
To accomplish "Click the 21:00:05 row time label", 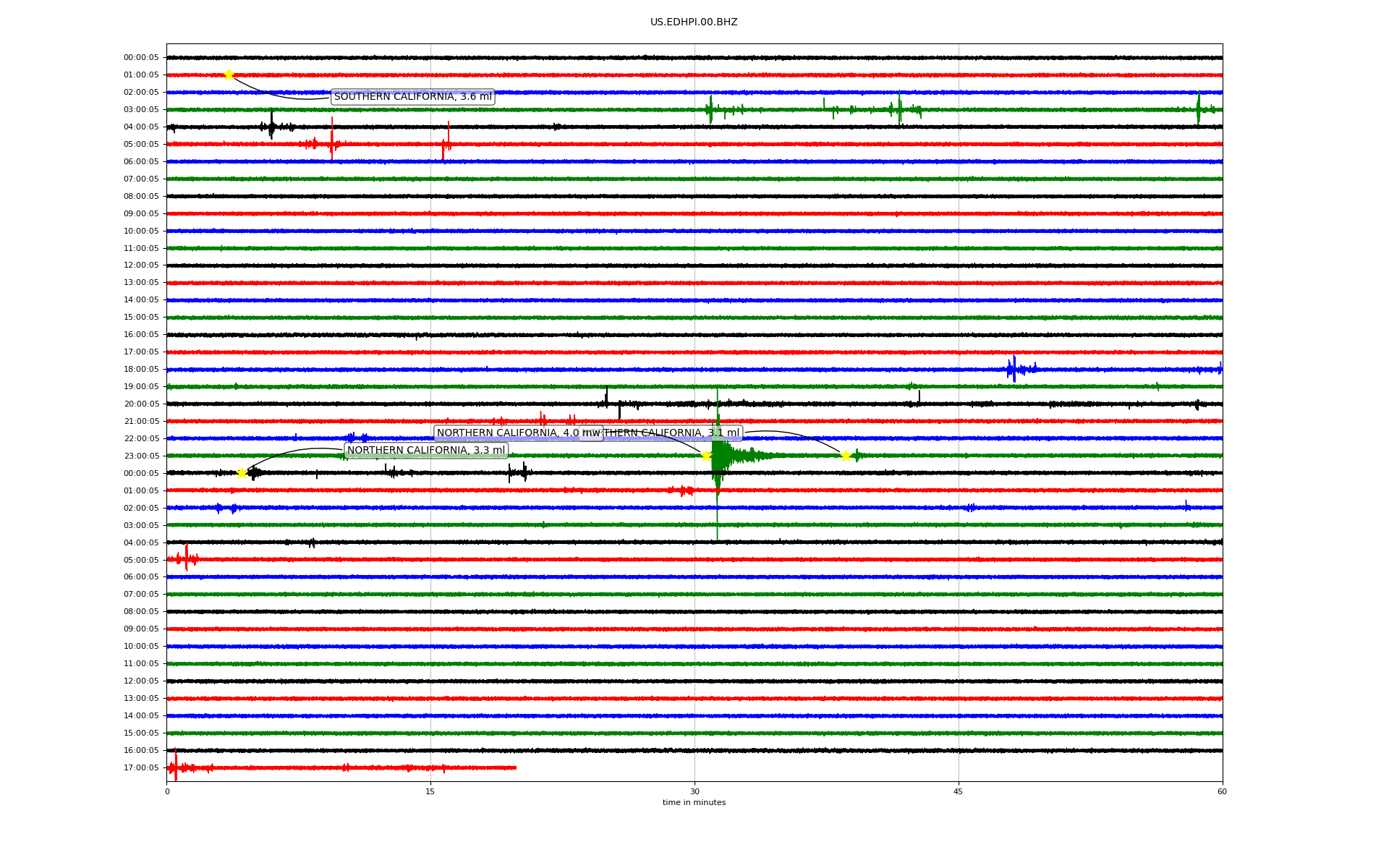I will tap(141, 422).
